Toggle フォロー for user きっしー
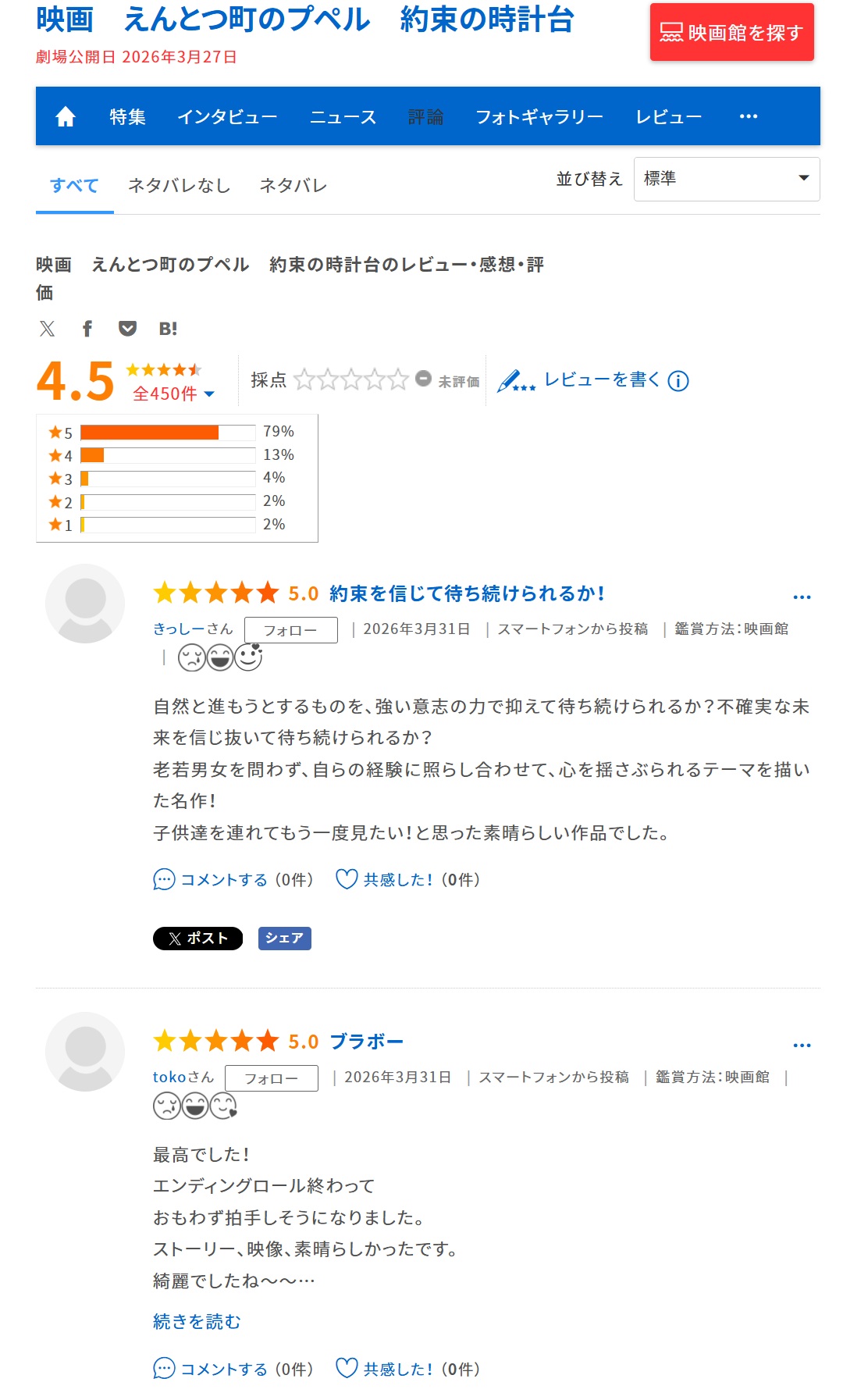 coord(290,630)
